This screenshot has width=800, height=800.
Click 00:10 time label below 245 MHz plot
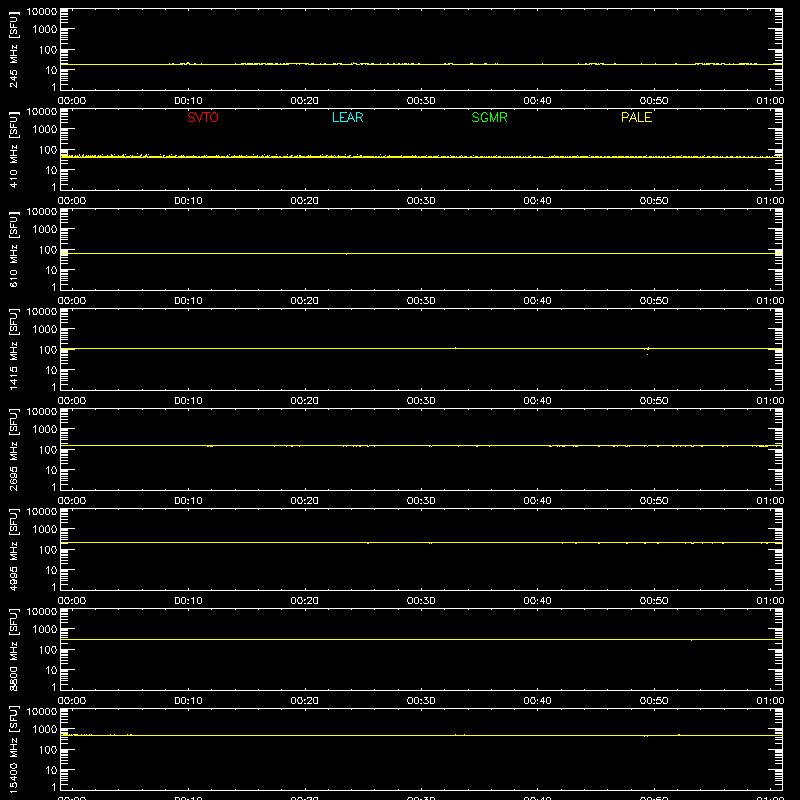coord(188,101)
